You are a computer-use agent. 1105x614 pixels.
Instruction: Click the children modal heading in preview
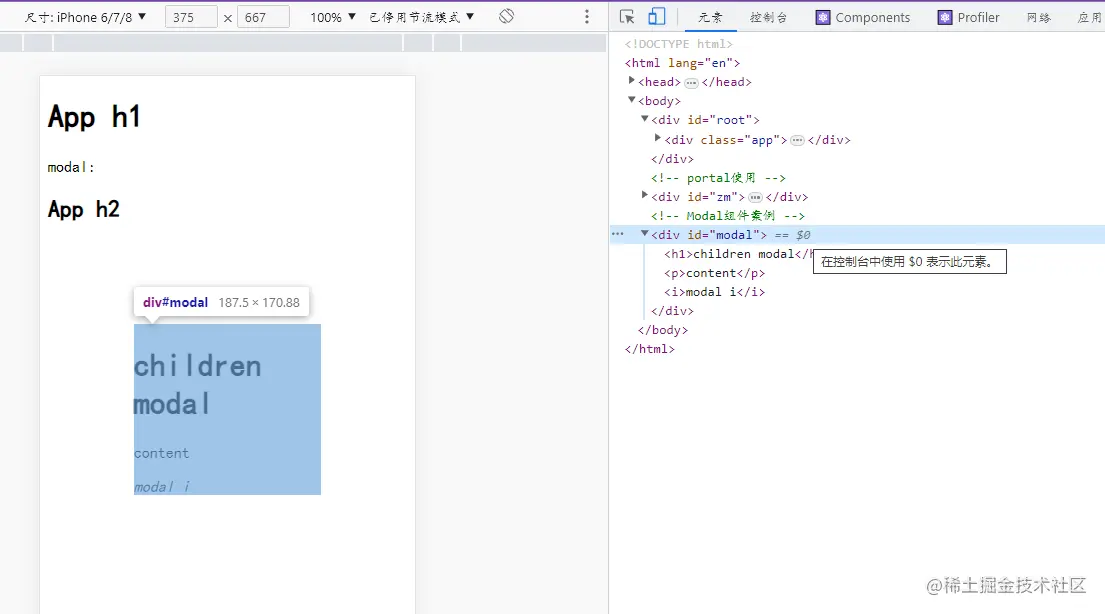pos(197,385)
